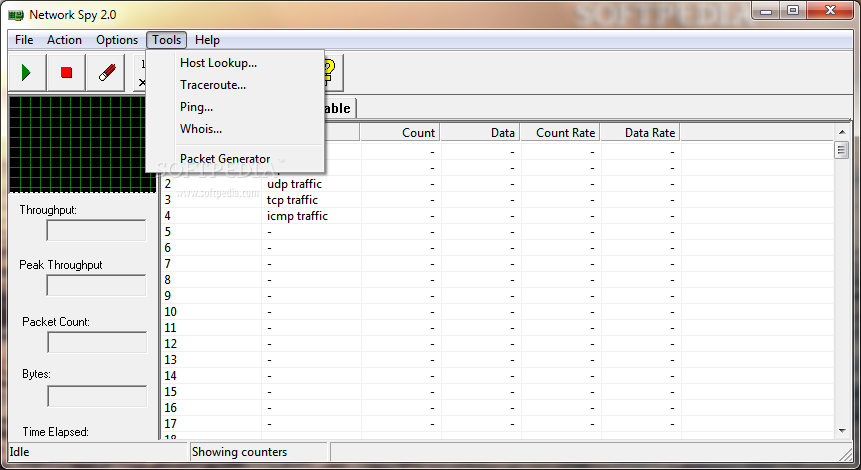
Task: Choose Traceroute... from the Tools menu
Action: (235, 85)
